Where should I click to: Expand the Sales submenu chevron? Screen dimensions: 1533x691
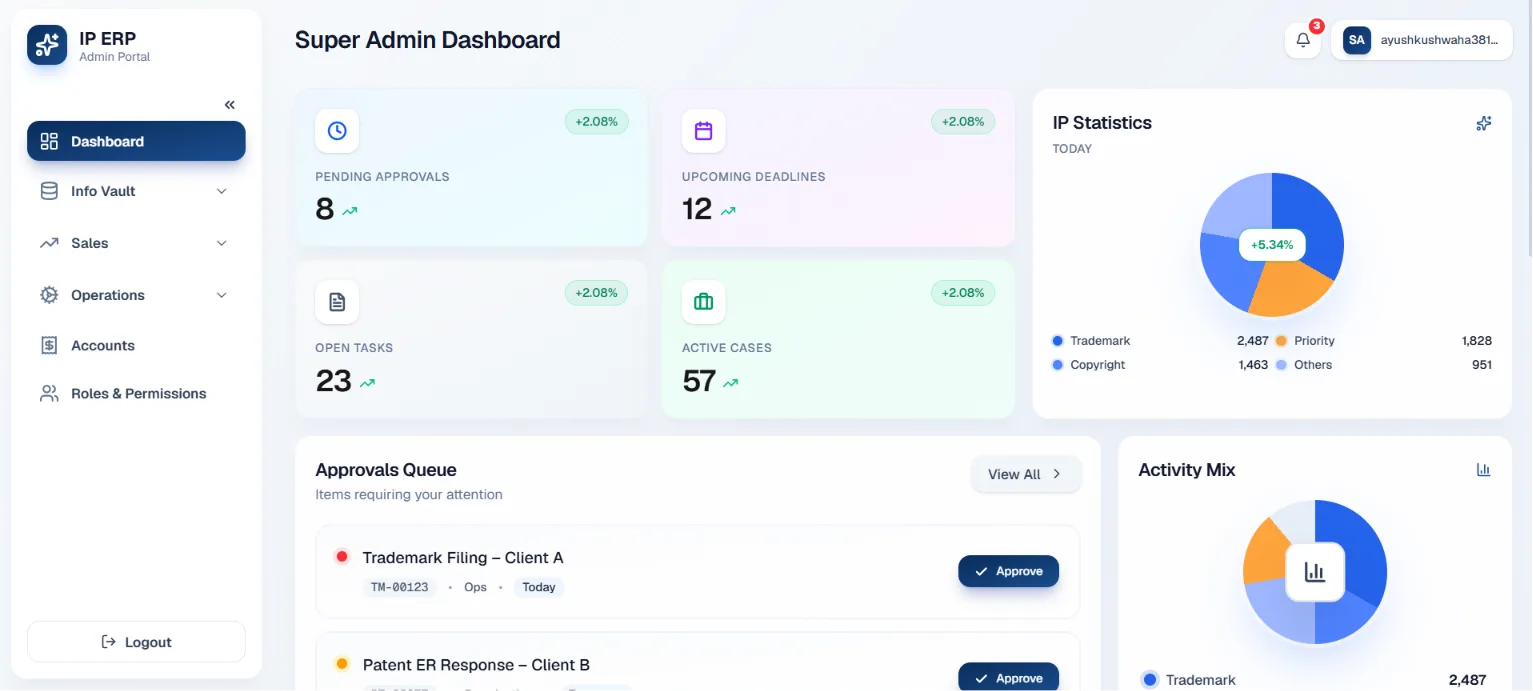point(222,243)
